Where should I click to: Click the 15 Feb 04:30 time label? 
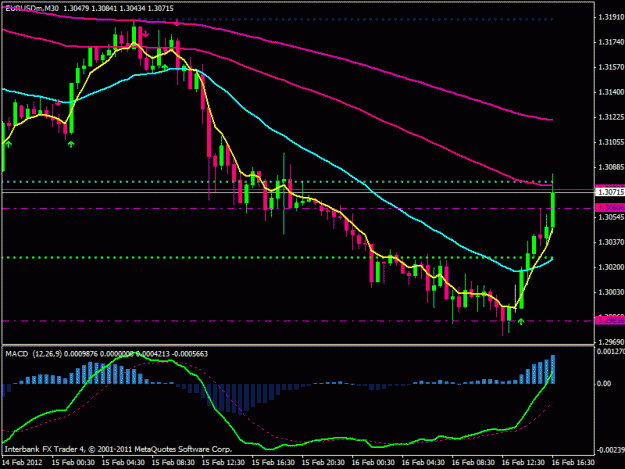(x=123, y=463)
